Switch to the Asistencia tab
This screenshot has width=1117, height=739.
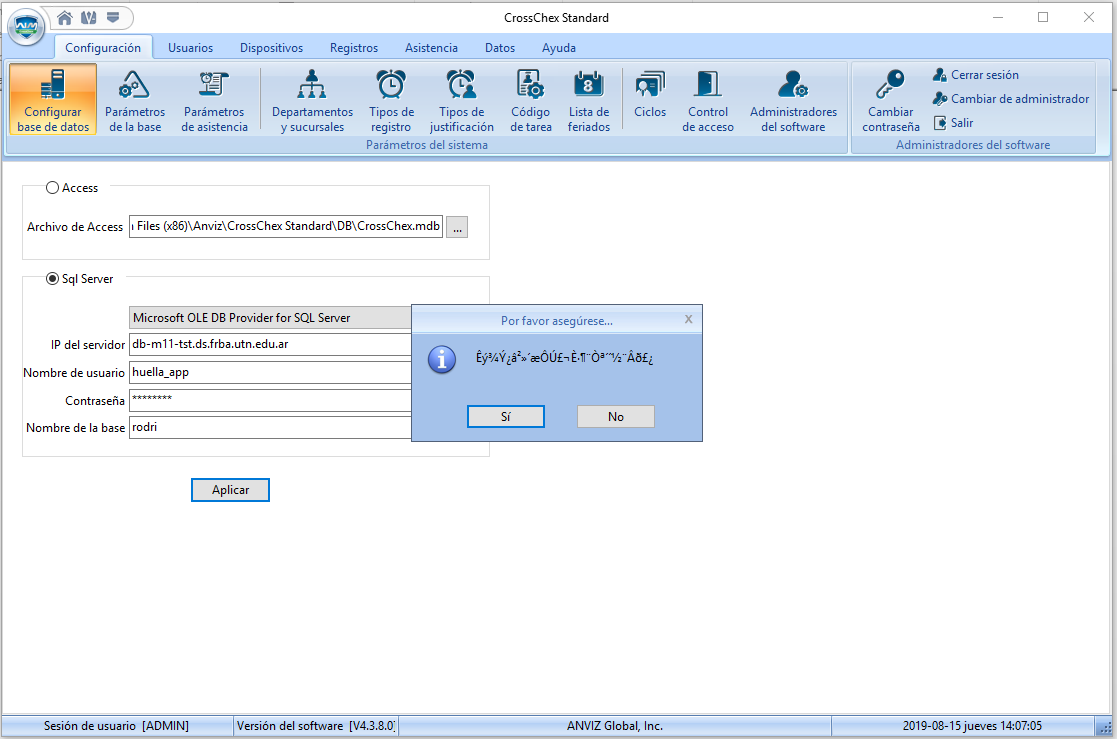point(431,48)
